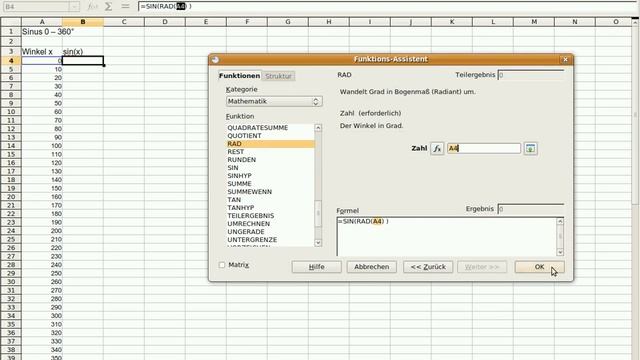The height and width of the screenshot is (360, 640).
Task: Select TANHYP in function list
Action: (270, 207)
